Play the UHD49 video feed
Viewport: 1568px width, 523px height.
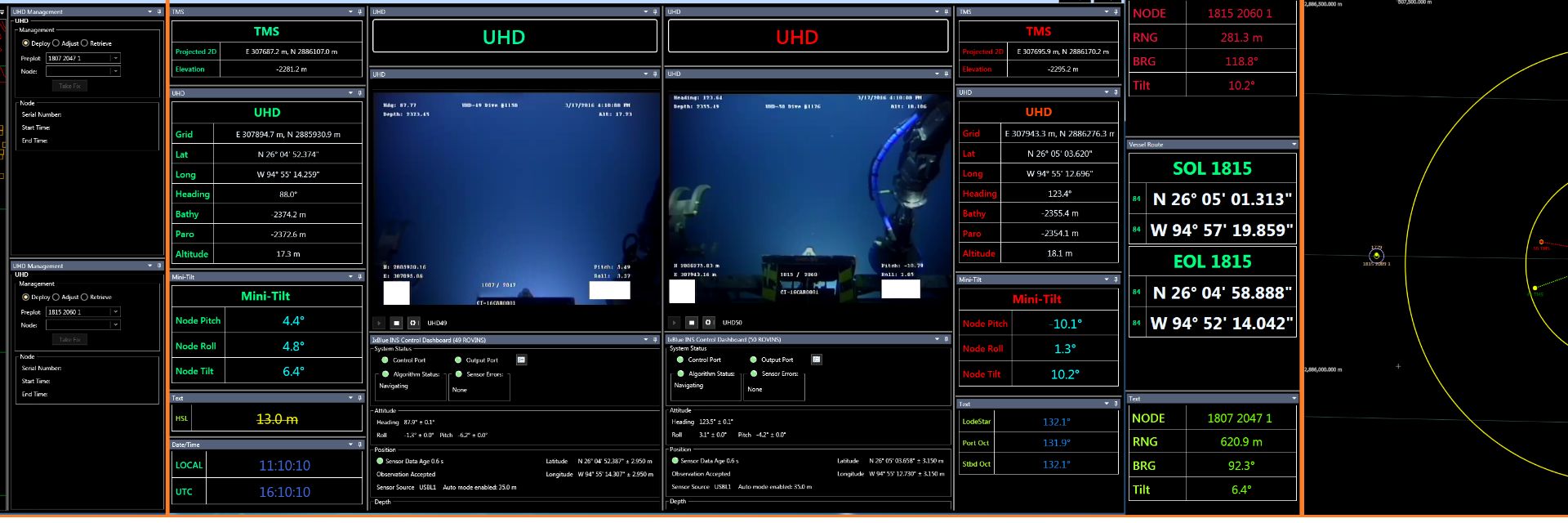(x=378, y=323)
